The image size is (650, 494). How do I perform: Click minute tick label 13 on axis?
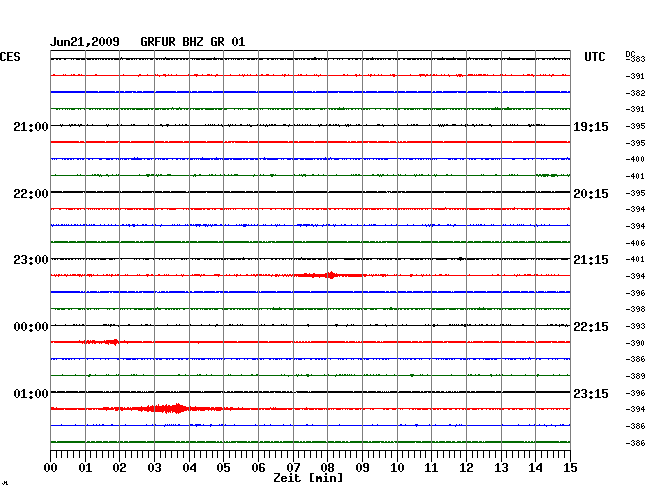(x=501, y=467)
